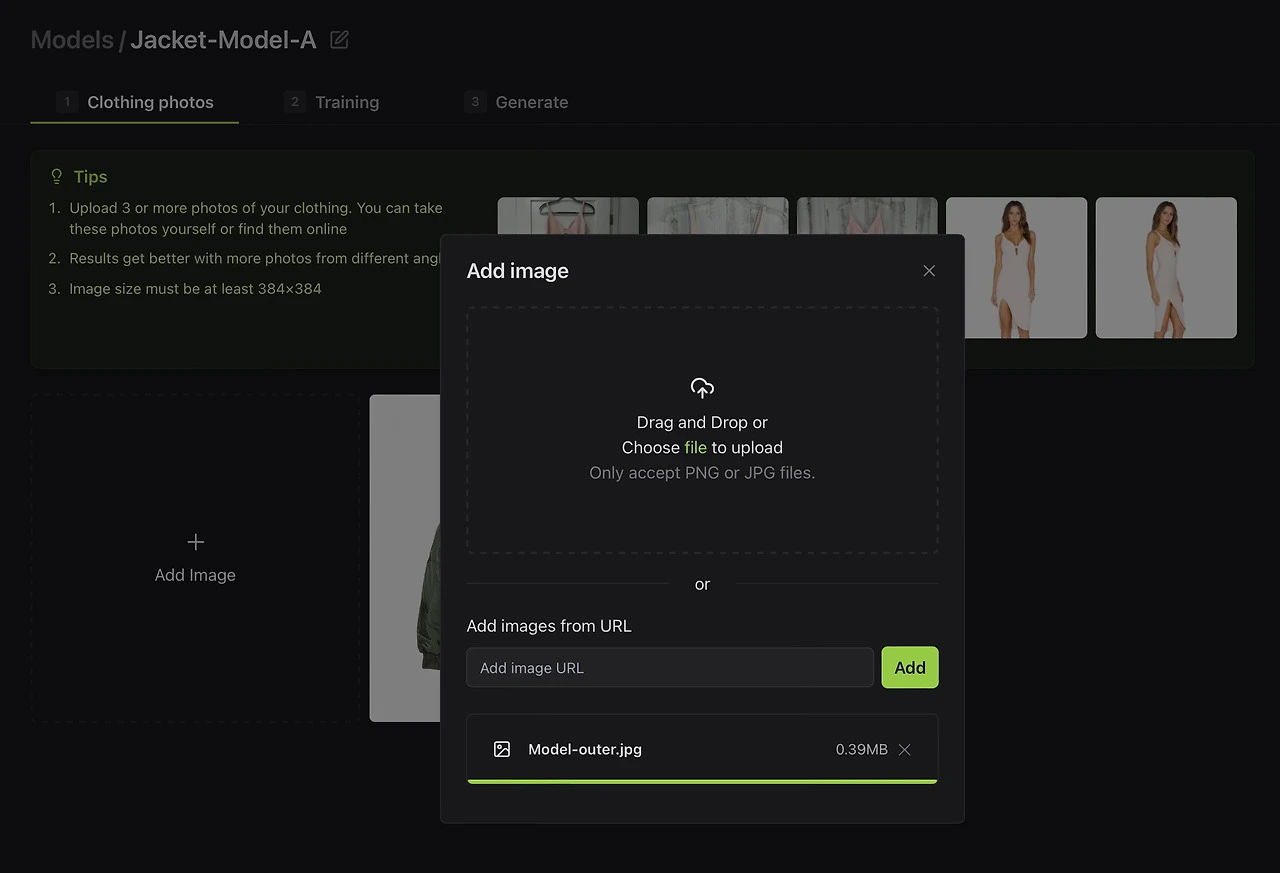Click the cloud upload icon
The width and height of the screenshot is (1280, 873).
(x=702, y=388)
